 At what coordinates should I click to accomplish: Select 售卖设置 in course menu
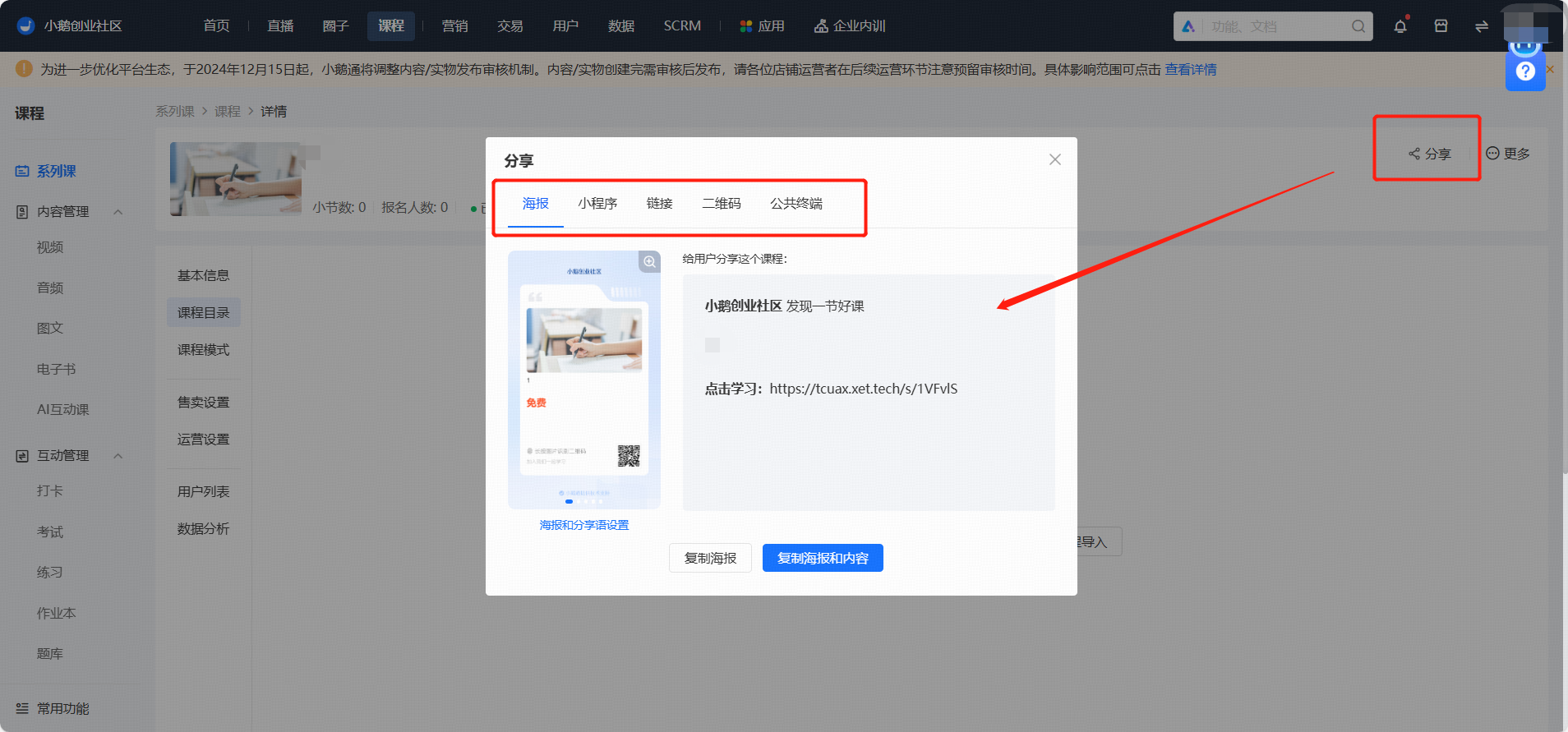pyautogui.click(x=204, y=403)
